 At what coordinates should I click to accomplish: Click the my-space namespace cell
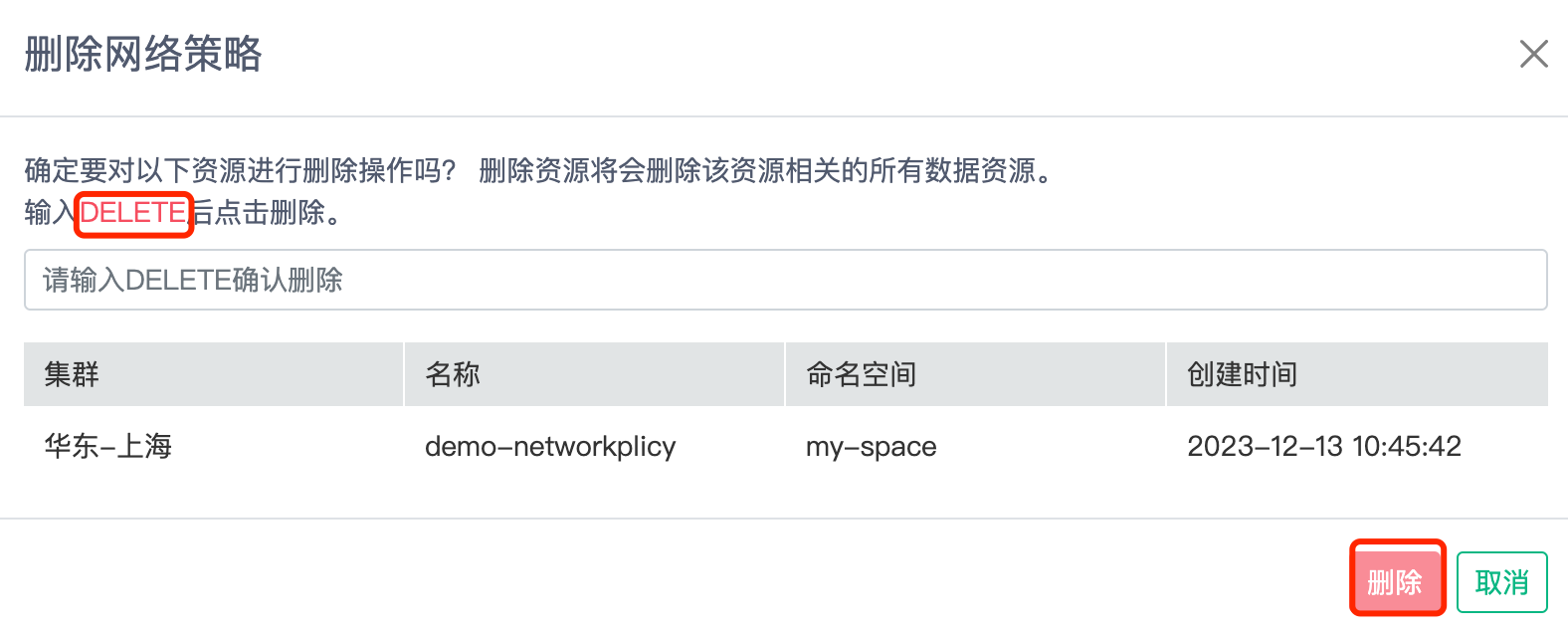871,446
